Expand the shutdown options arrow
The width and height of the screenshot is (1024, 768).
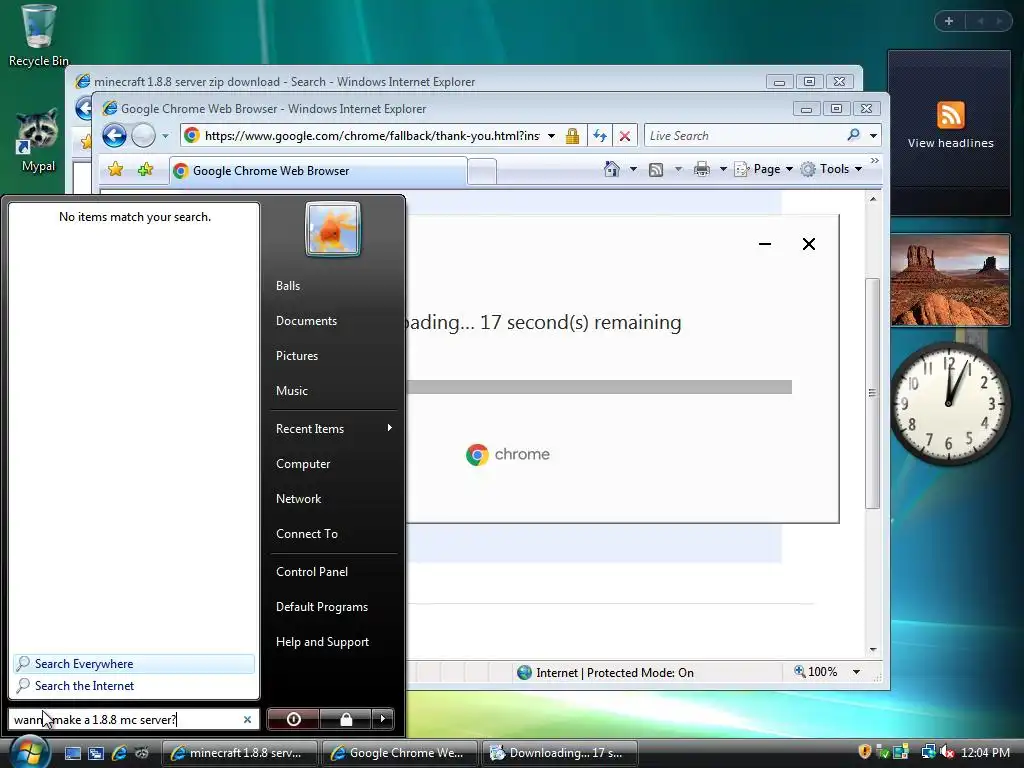click(383, 719)
